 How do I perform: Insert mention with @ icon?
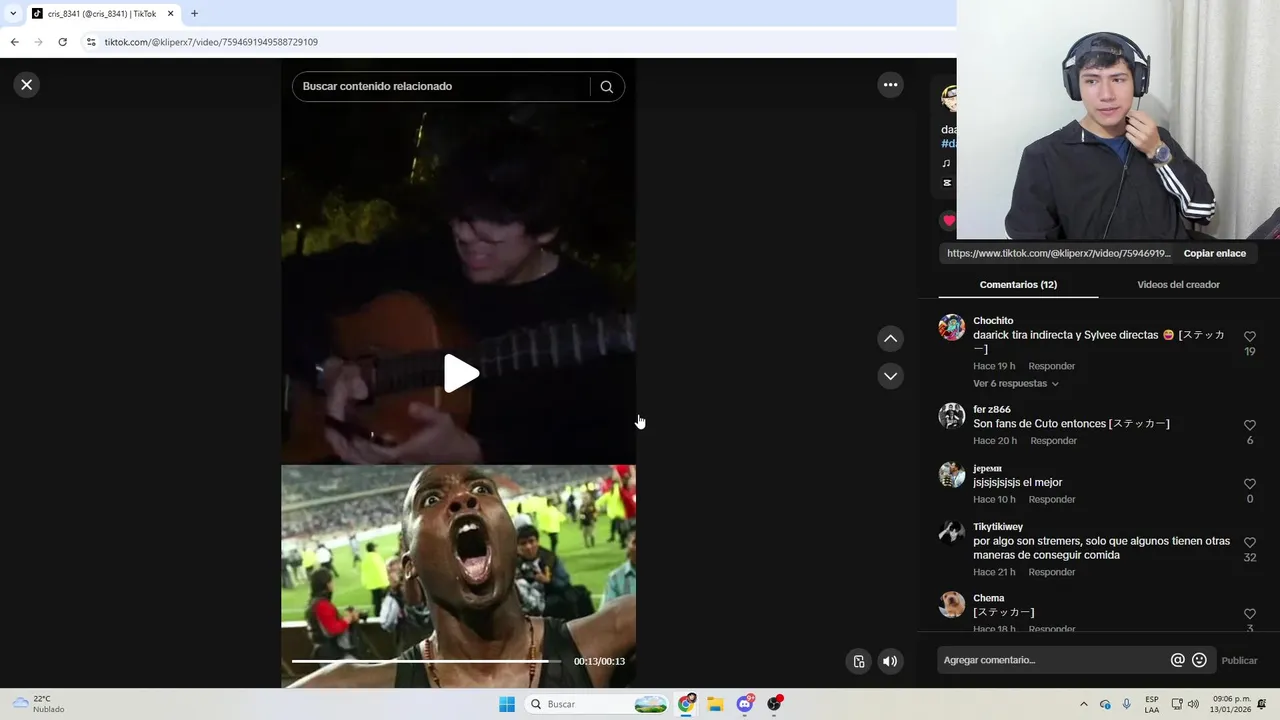pos(1177,660)
